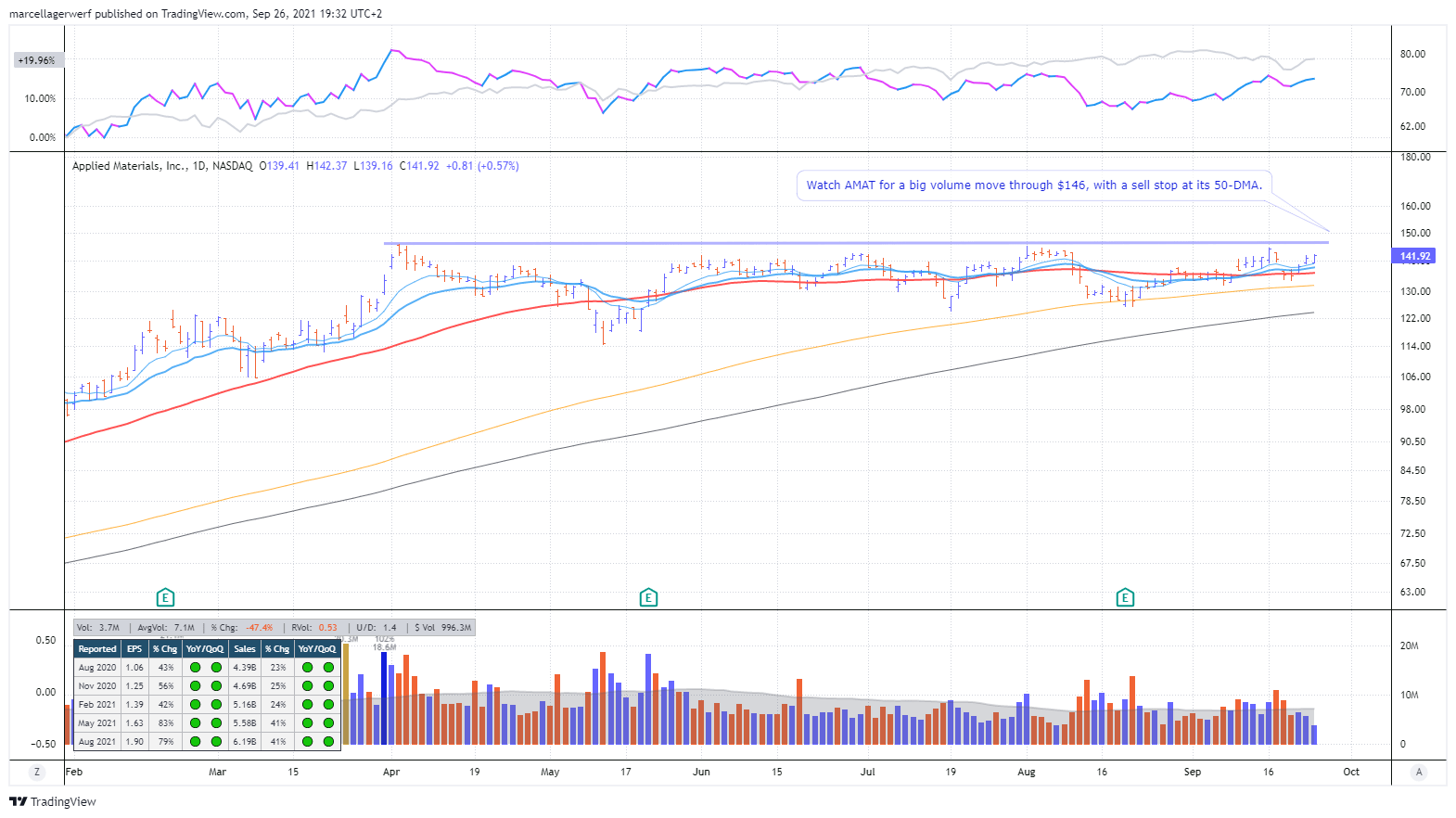The height and width of the screenshot is (818, 1456).
Task: Click the 5.16B sales cell
Action: pos(245,705)
